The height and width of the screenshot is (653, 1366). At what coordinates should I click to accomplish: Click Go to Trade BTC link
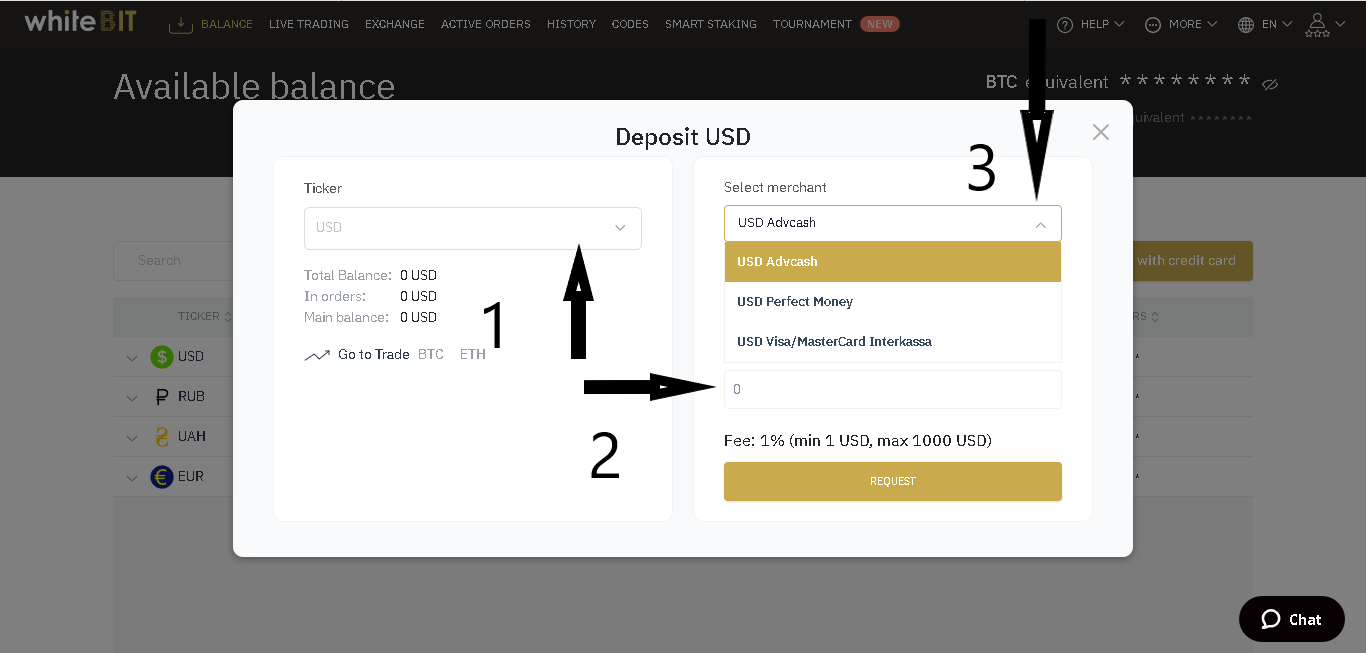click(x=431, y=354)
